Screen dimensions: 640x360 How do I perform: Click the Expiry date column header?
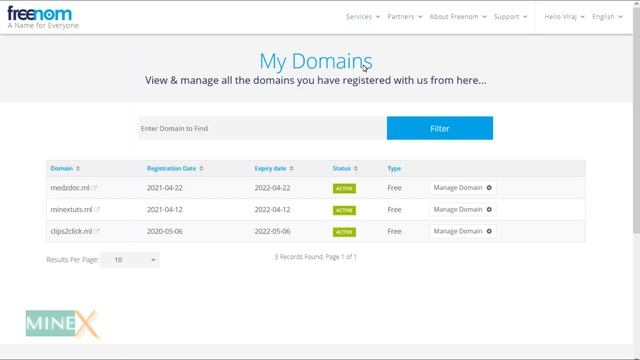point(270,169)
